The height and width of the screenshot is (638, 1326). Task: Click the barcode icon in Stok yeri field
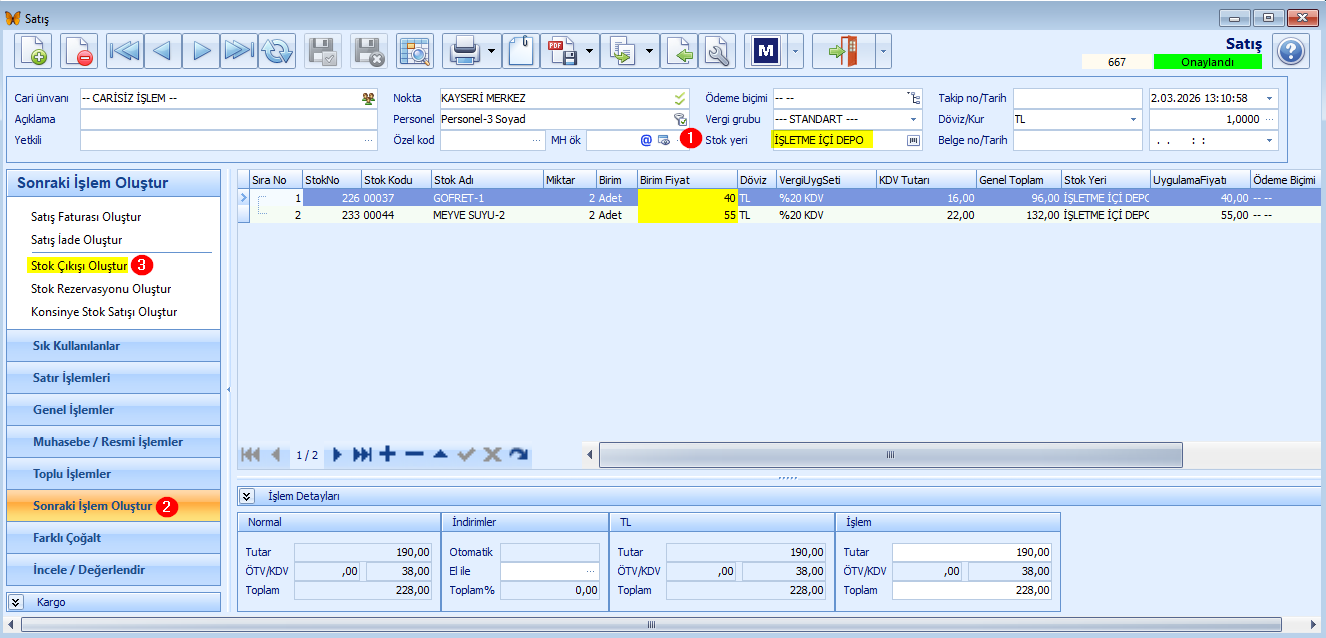tap(913, 140)
